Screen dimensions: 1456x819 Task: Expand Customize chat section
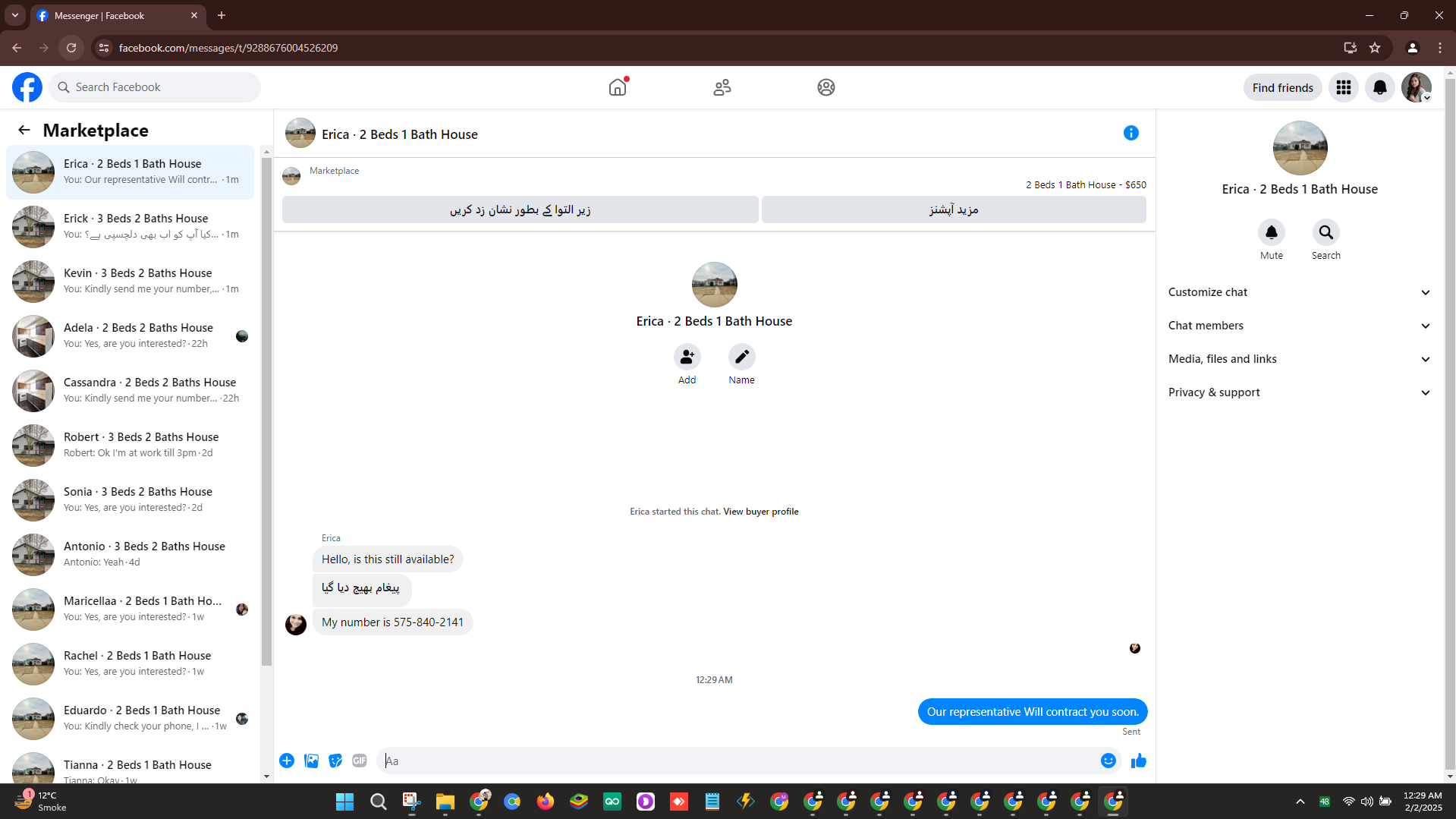pyautogui.click(x=1300, y=292)
